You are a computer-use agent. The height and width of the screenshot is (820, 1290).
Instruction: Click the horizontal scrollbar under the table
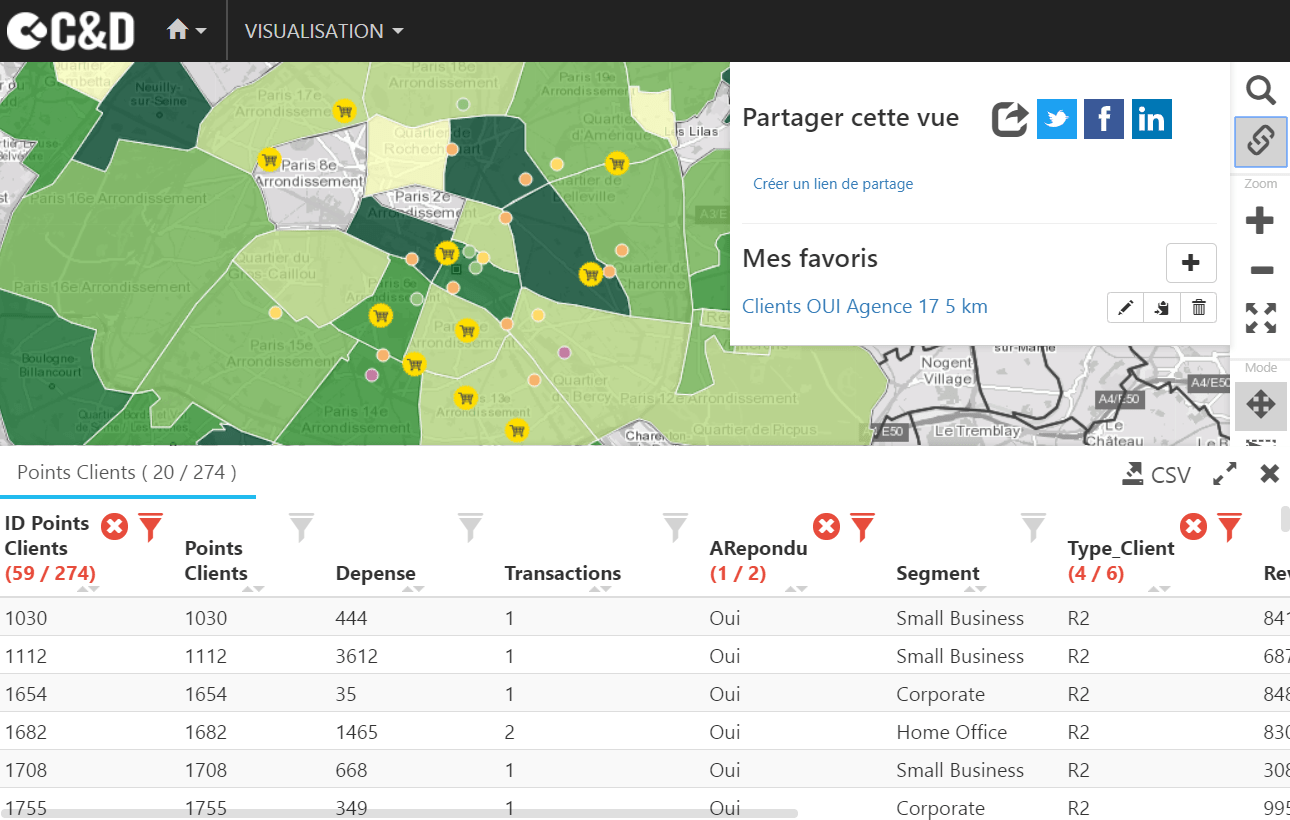pos(400,813)
